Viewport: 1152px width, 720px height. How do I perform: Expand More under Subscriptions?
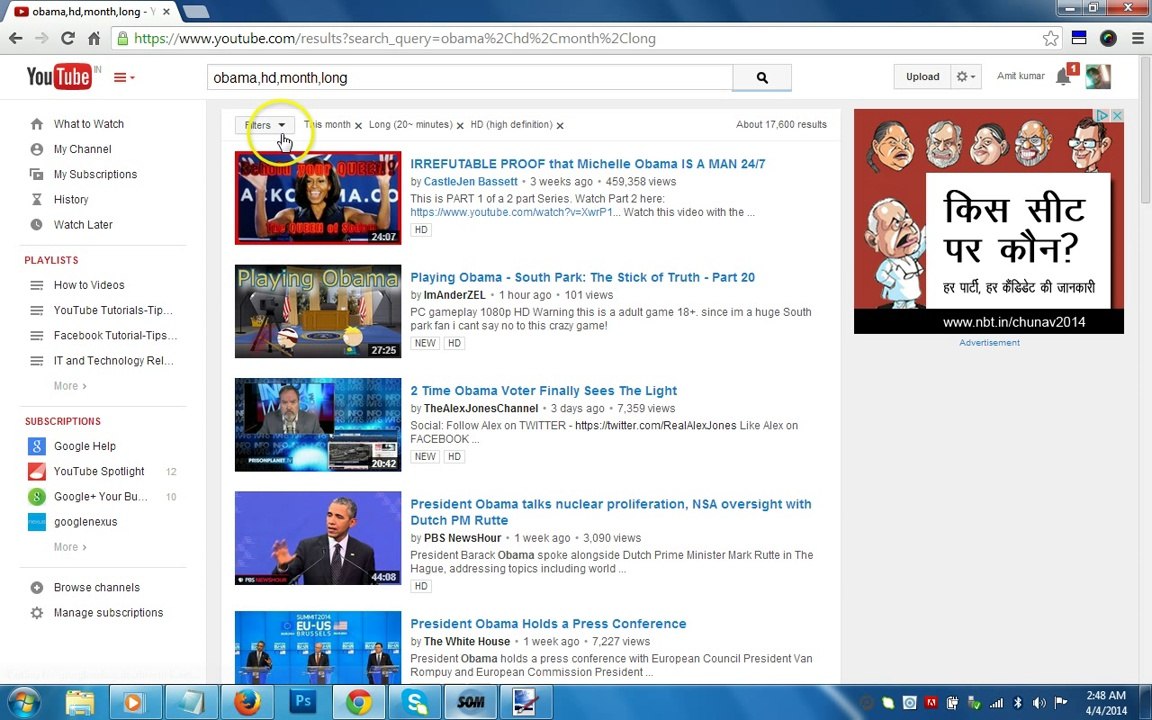(70, 547)
